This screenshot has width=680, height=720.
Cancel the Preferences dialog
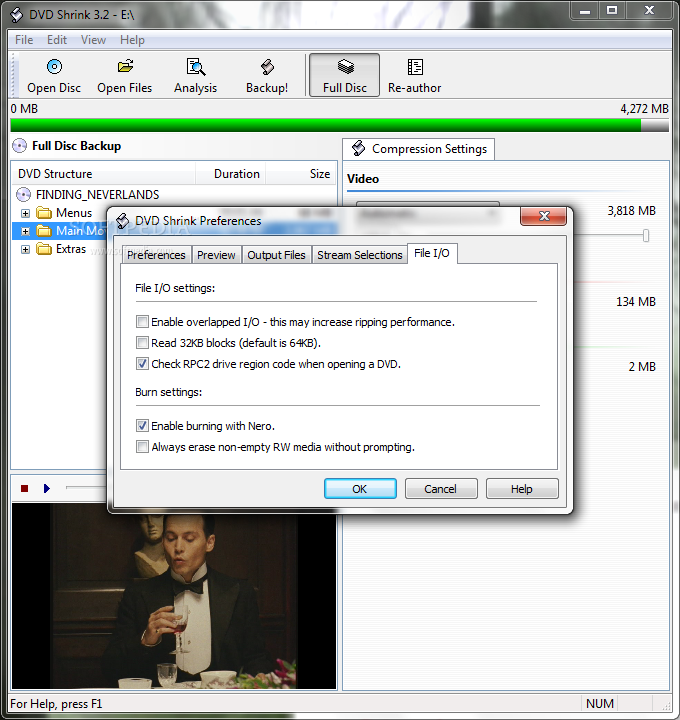click(441, 489)
